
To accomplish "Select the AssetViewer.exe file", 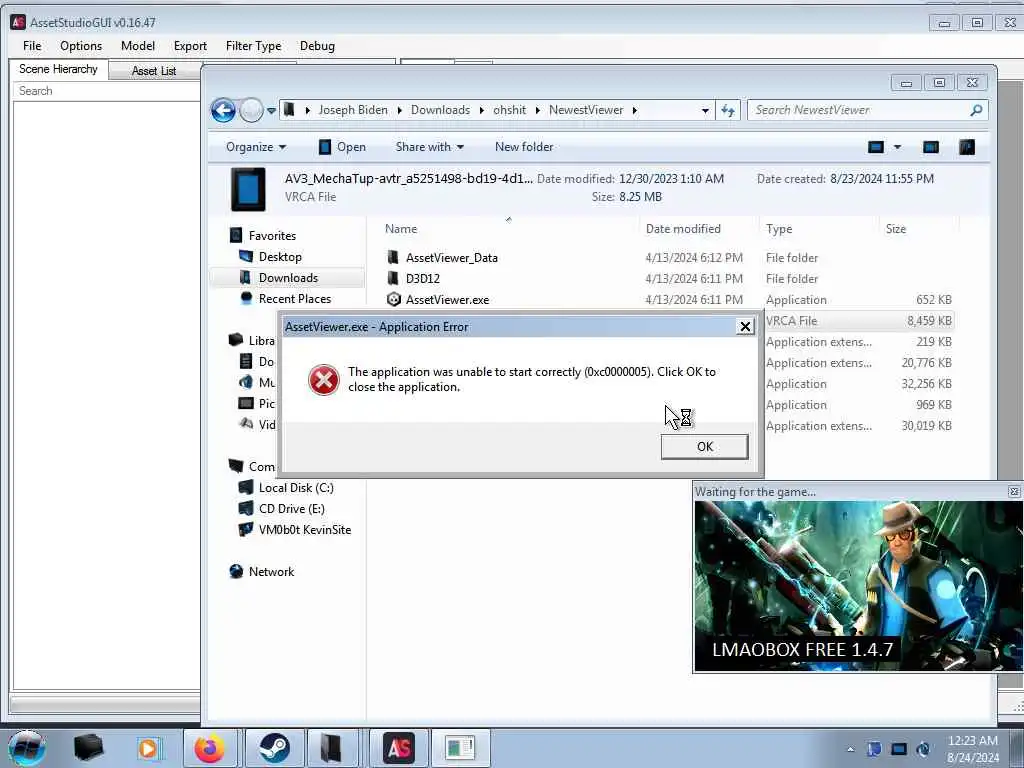I will tap(447, 300).
